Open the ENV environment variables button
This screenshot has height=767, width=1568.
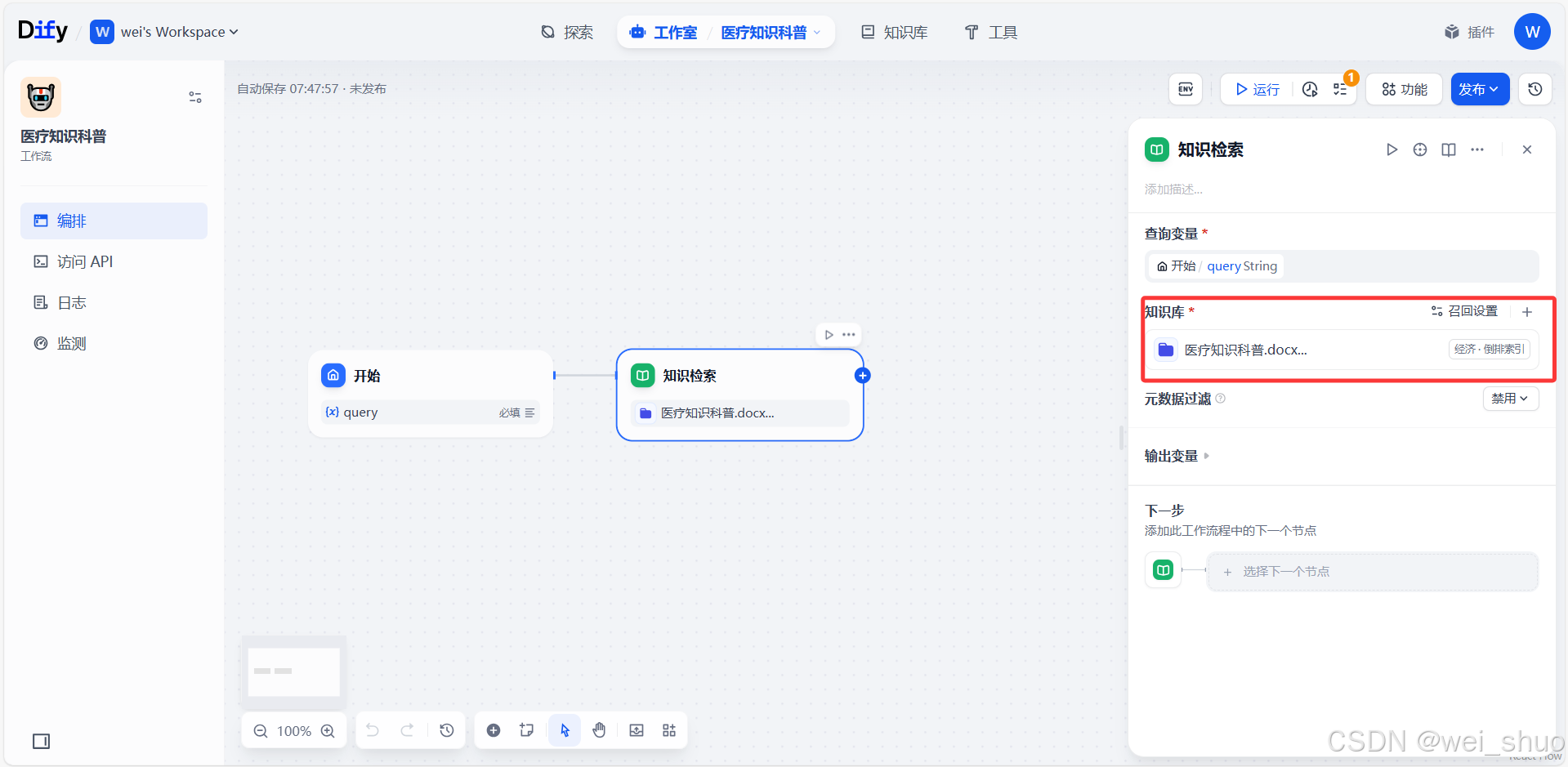(1186, 89)
